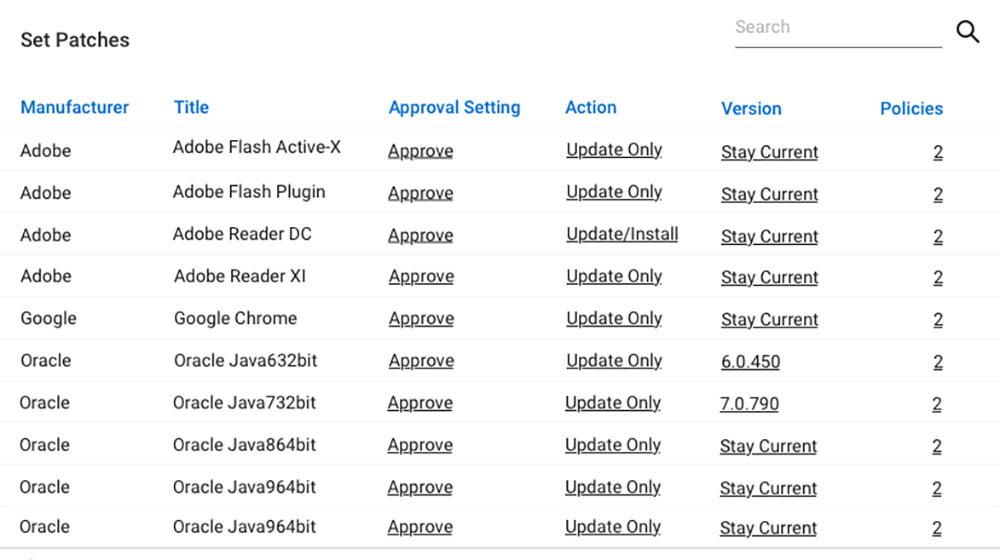This screenshot has height=560, width=1000.
Task: Click the Policies column header
Action: coord(911,109)
